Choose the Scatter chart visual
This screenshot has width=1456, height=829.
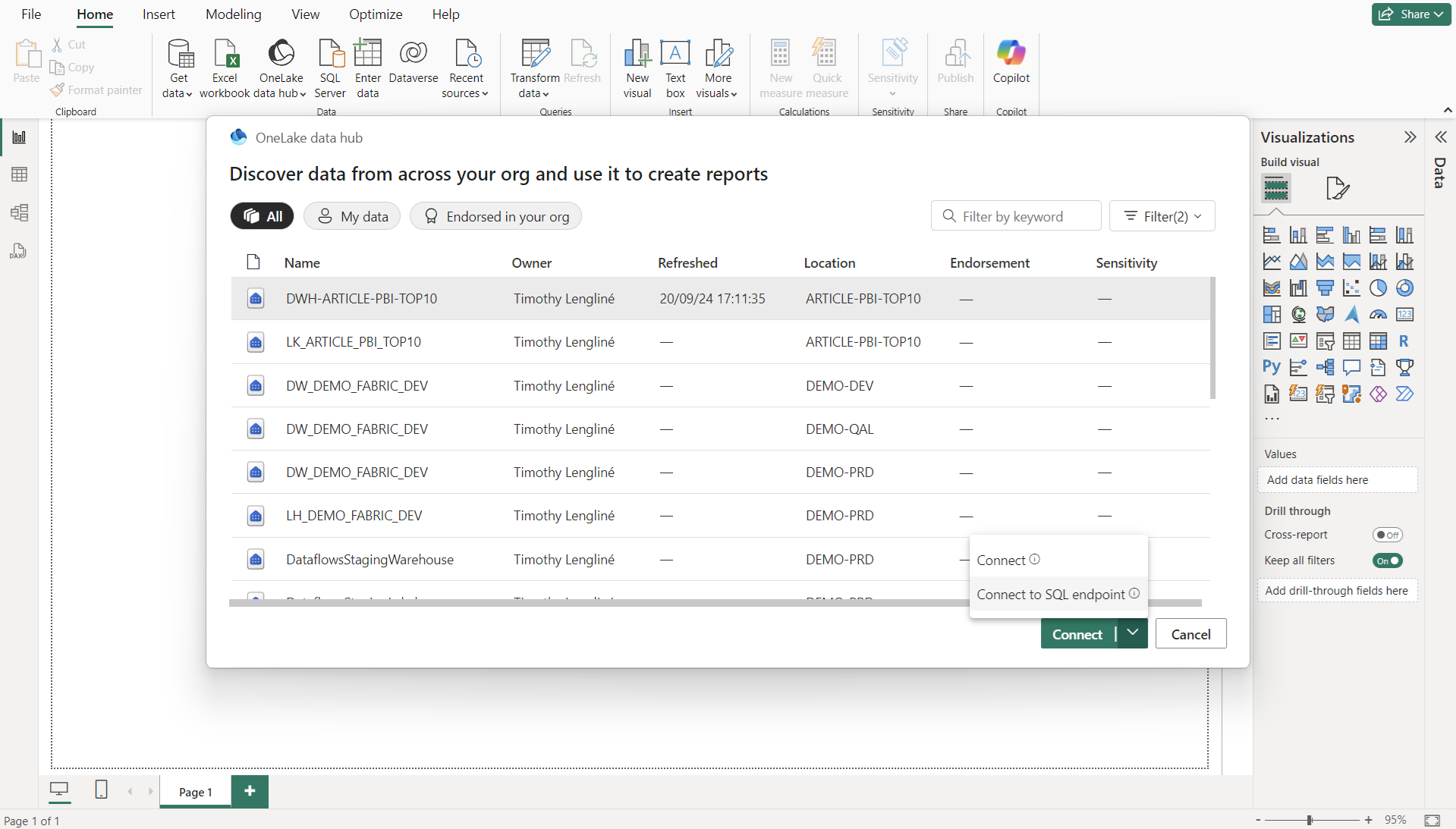[x=1351, y=288]
